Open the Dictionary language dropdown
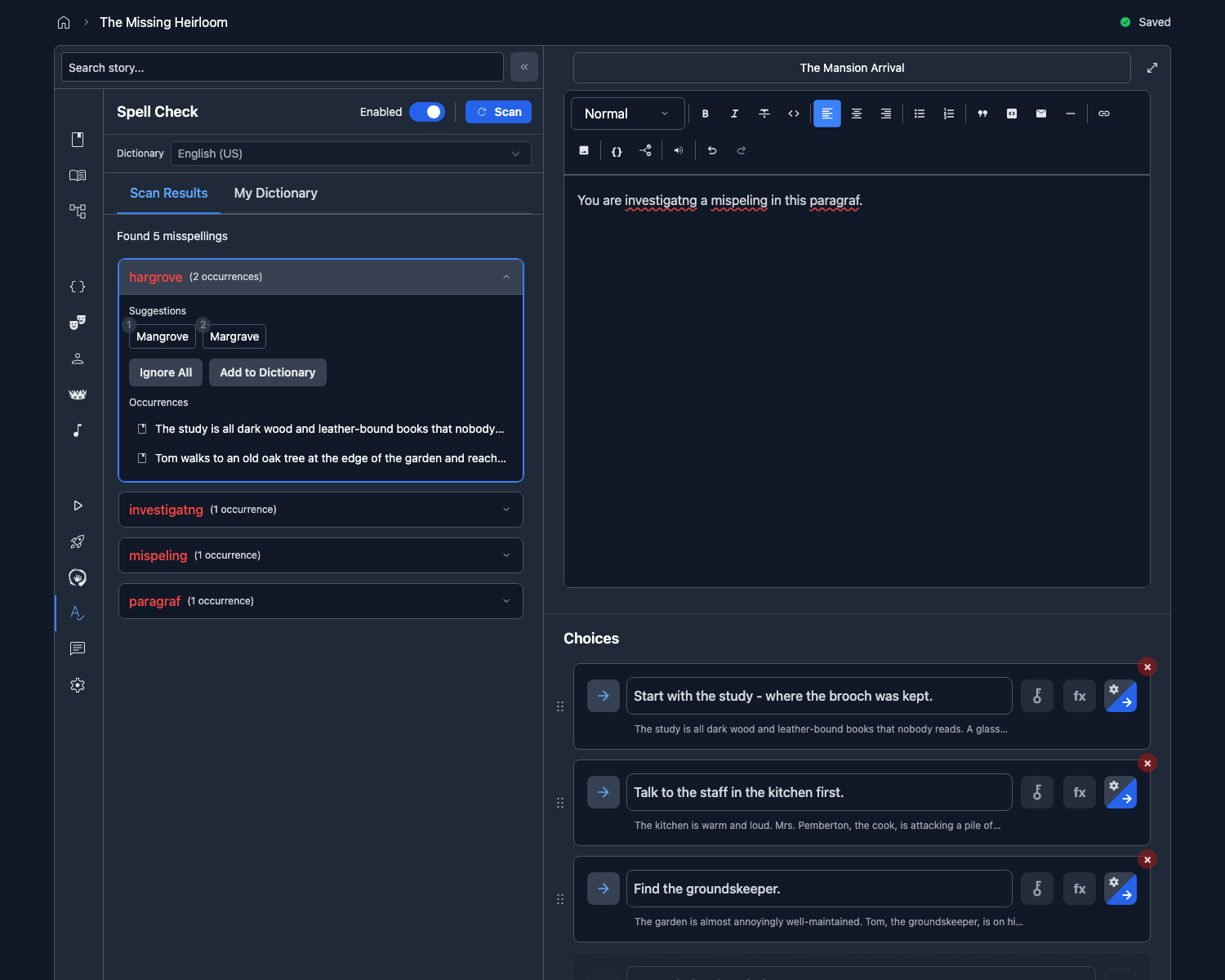 [350, 154]
